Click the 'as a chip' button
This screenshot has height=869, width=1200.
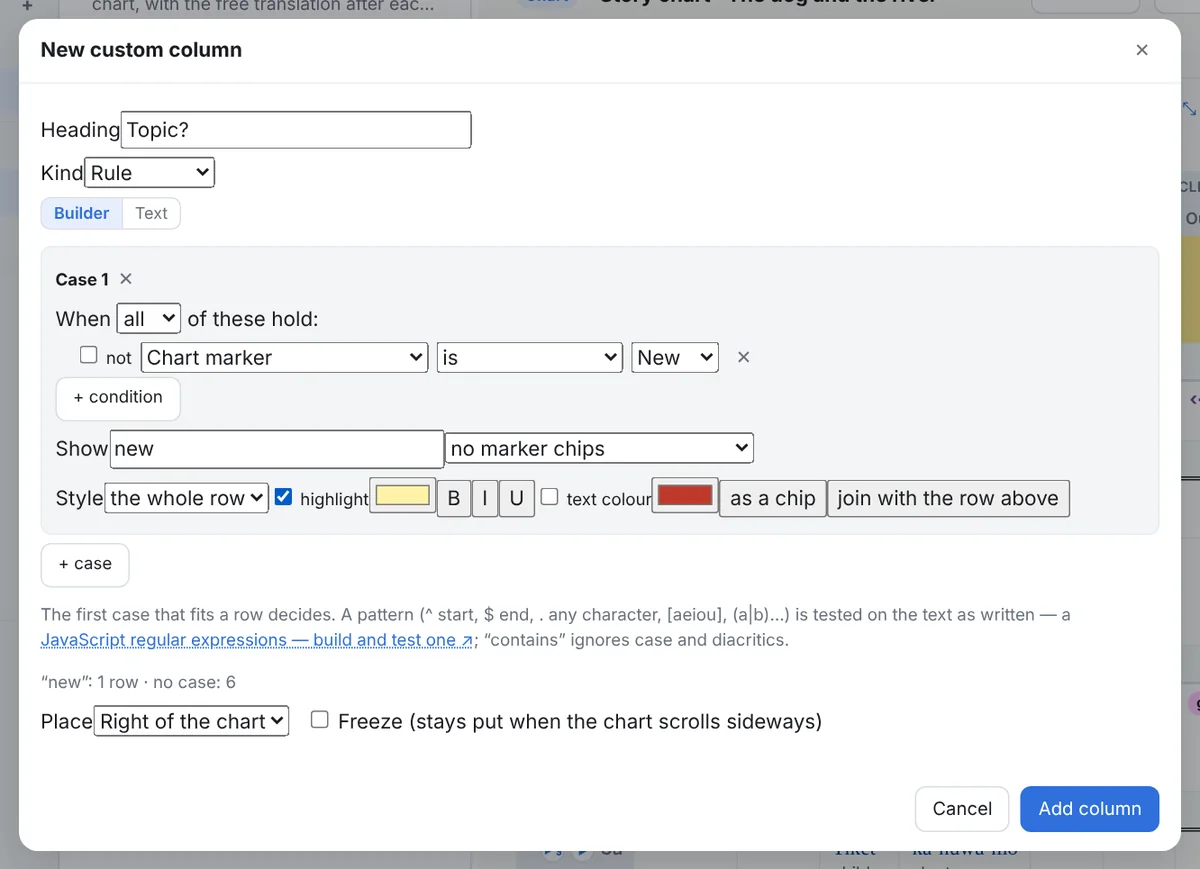click(773, 498)
